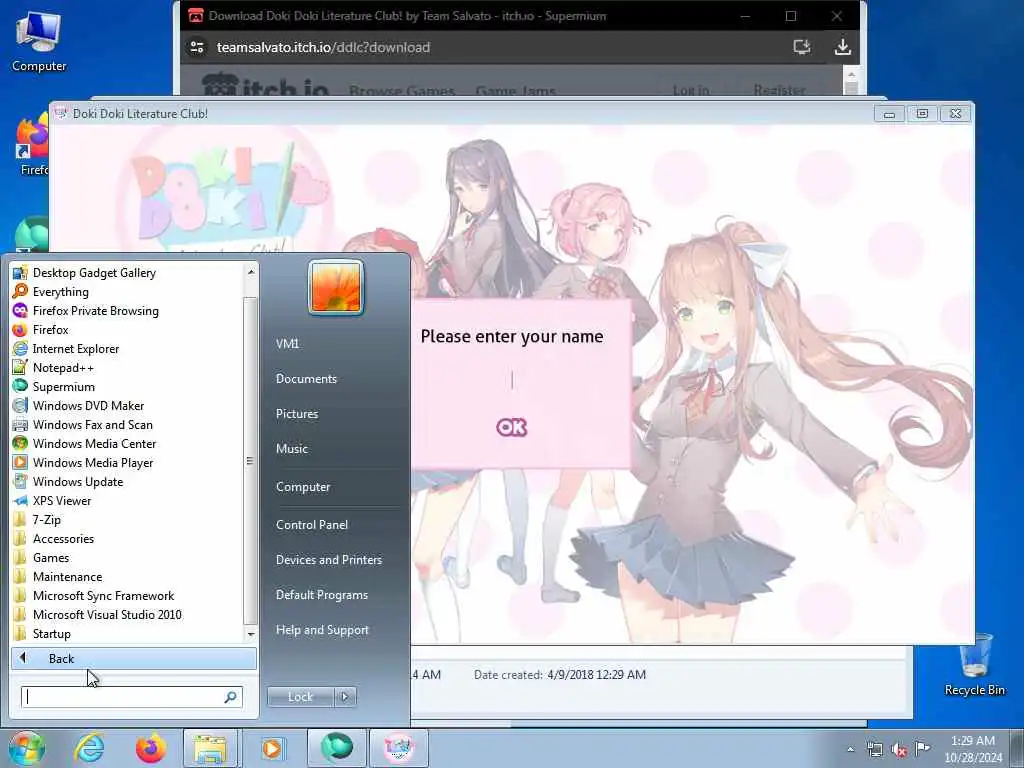This screenshot has height=768, width=1024.
Task: Open Pictures from the Start menu
Action: (x=297, y=413)
